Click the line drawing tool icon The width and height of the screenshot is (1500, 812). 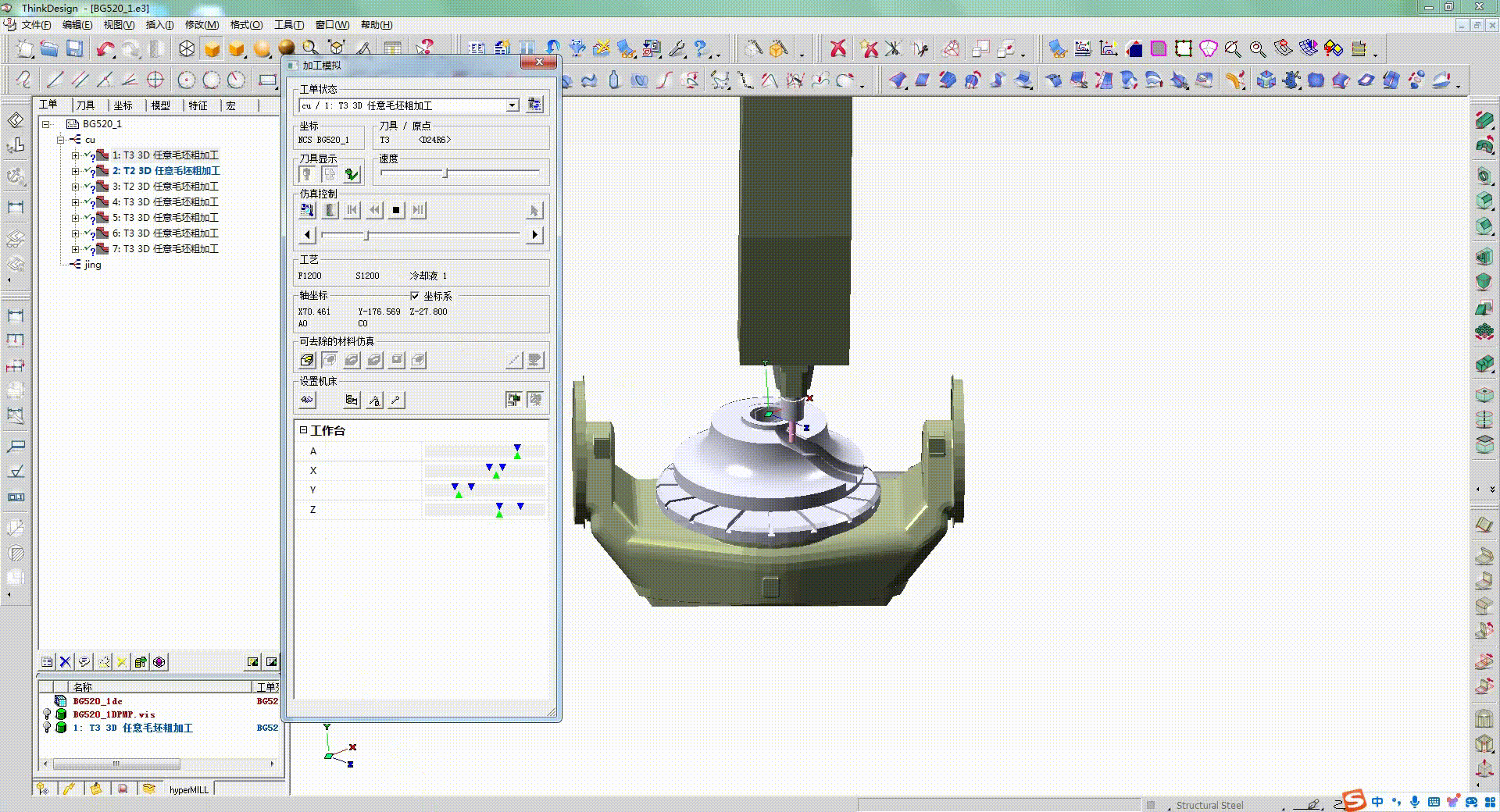coord(55,80)
